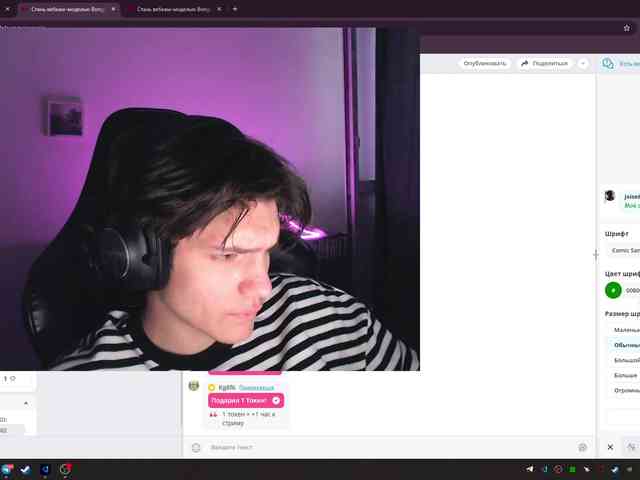Click the Опубликовать button
The height and width of the screenshot is (480, 640).
(484, 64)
